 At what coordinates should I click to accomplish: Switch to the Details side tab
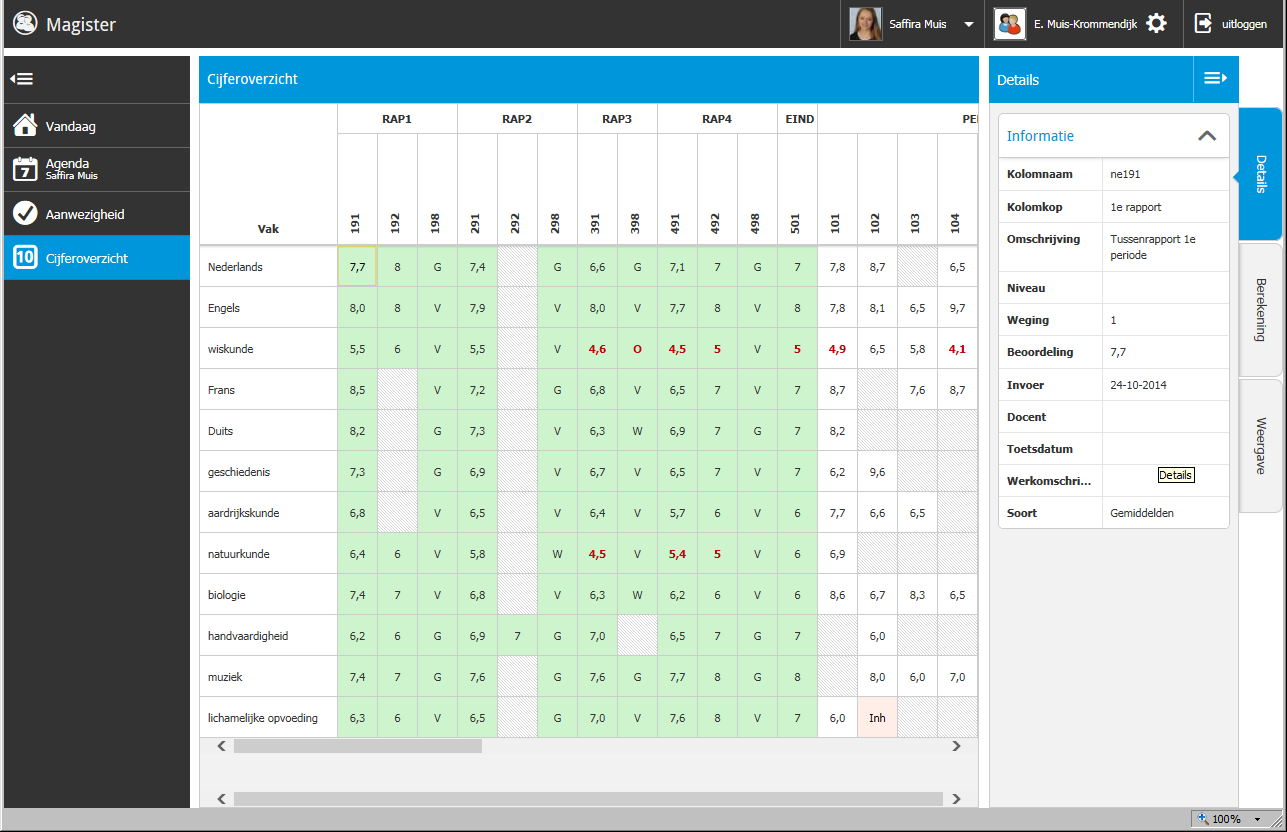tap(1260, 174)
